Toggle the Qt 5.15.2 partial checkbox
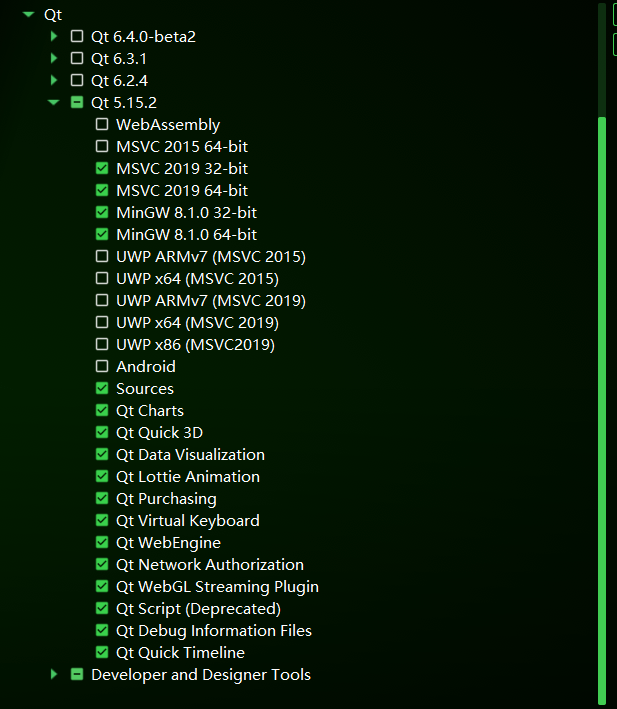Image resolution: width=617 pixels, height=709 pixels. tap(77, 102)
